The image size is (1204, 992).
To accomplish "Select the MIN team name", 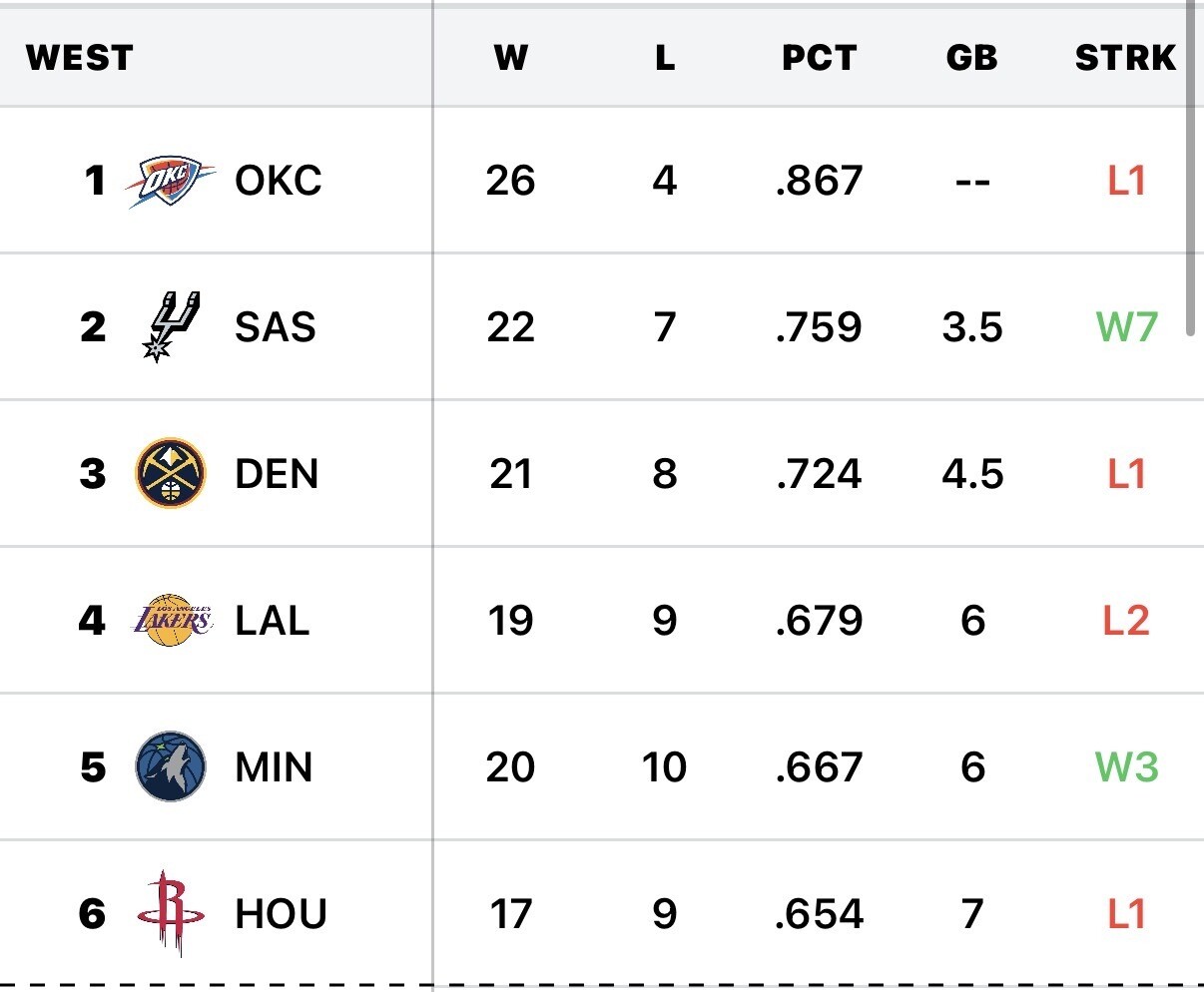I will point(274,767).
